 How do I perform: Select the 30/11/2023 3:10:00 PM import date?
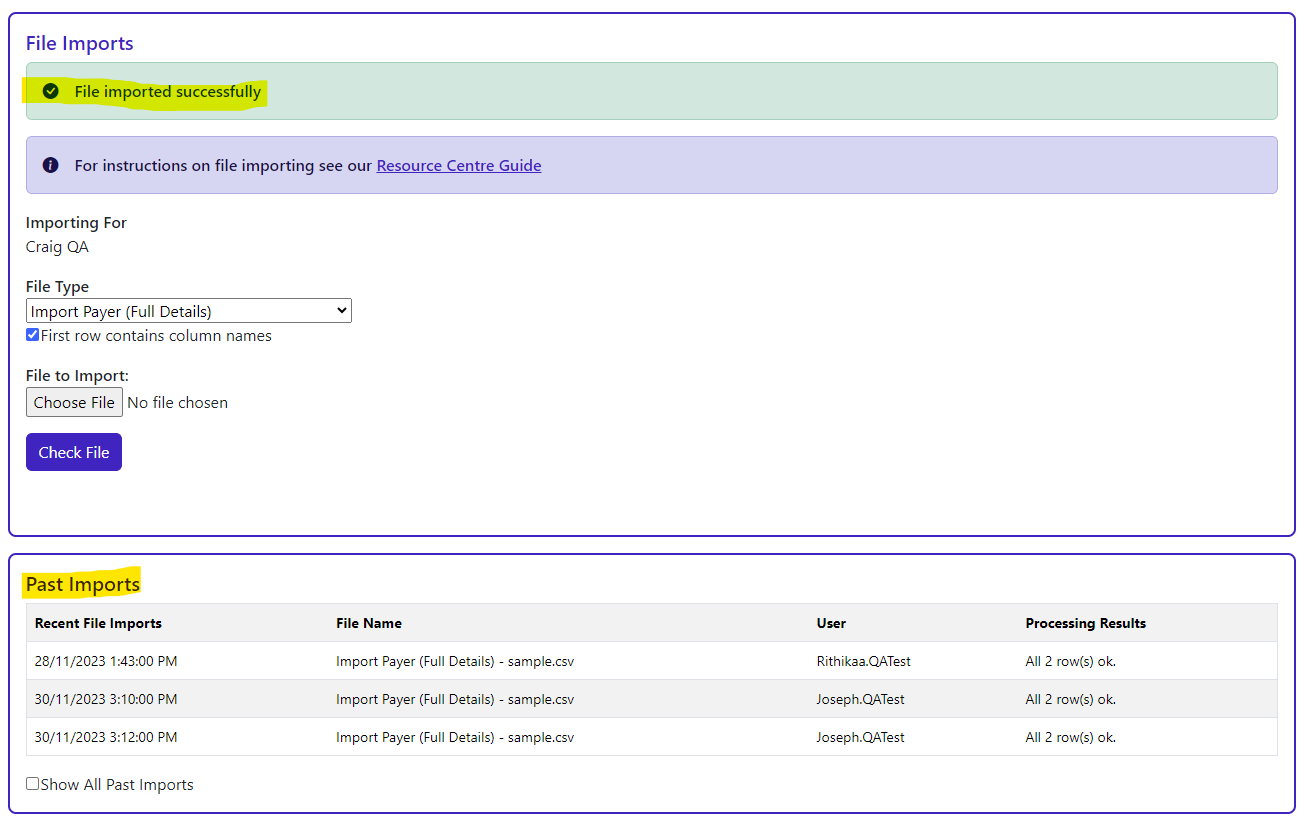pos(106,699)
